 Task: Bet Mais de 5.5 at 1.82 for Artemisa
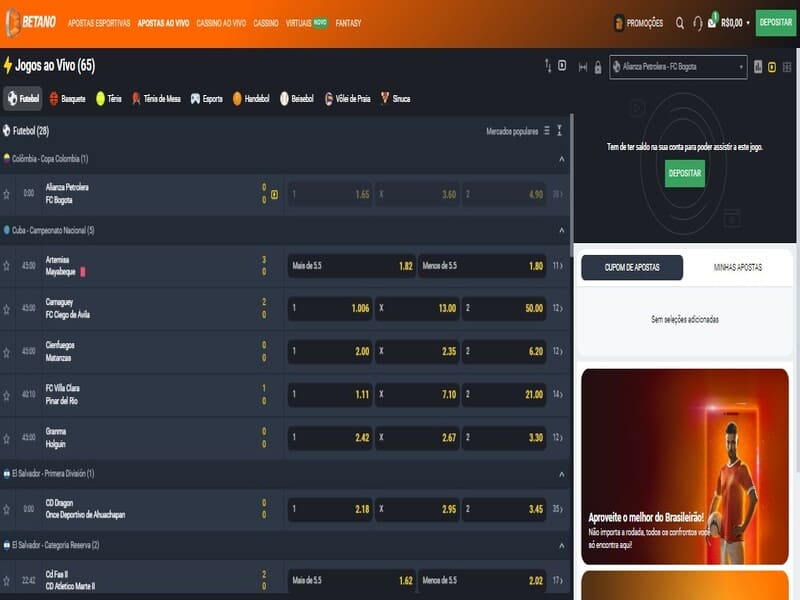[352, 266]
